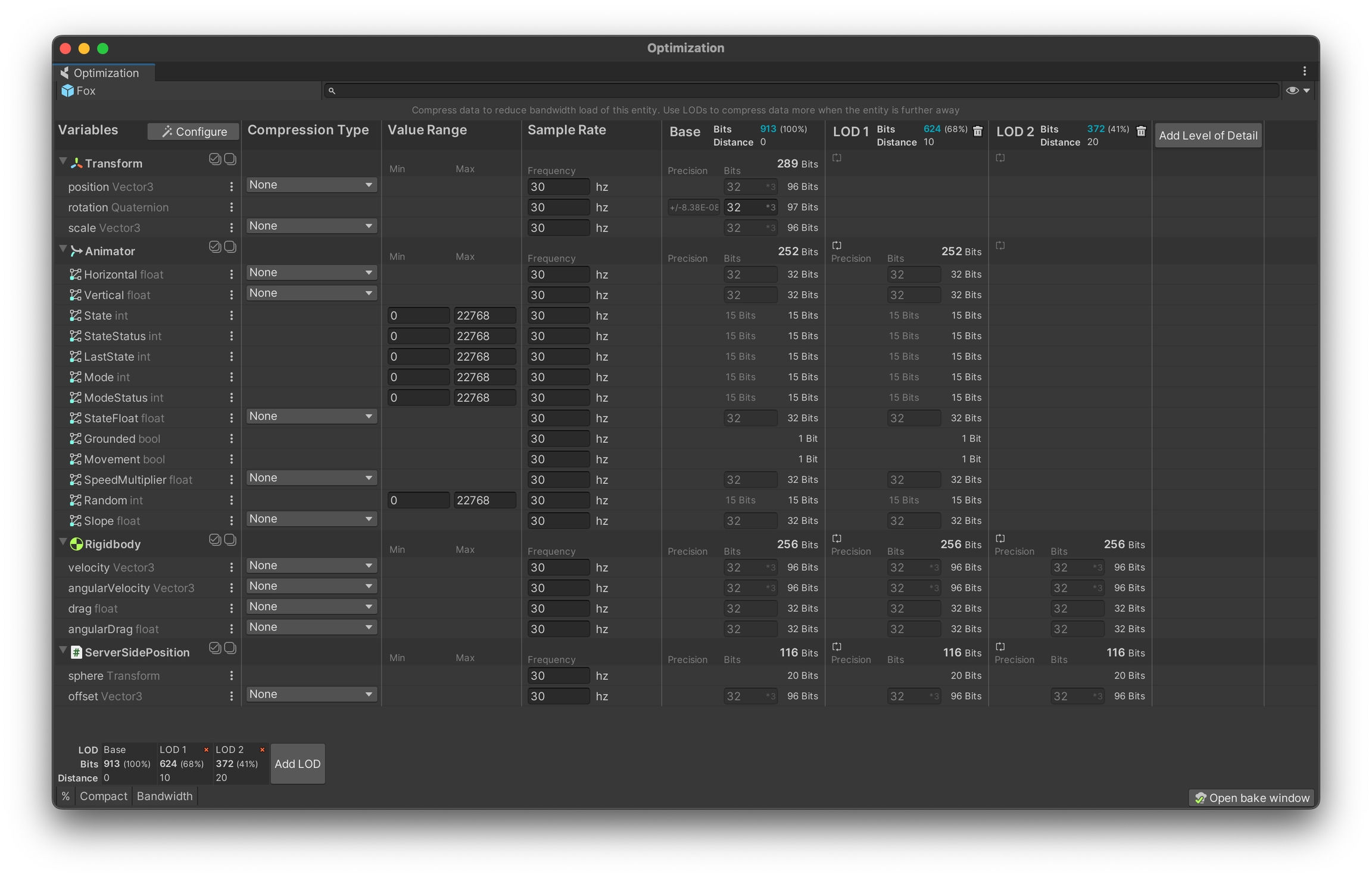Delete LOD 1 using trash icon
Screen dimensions: 1372x878
(x=977, y=131)
